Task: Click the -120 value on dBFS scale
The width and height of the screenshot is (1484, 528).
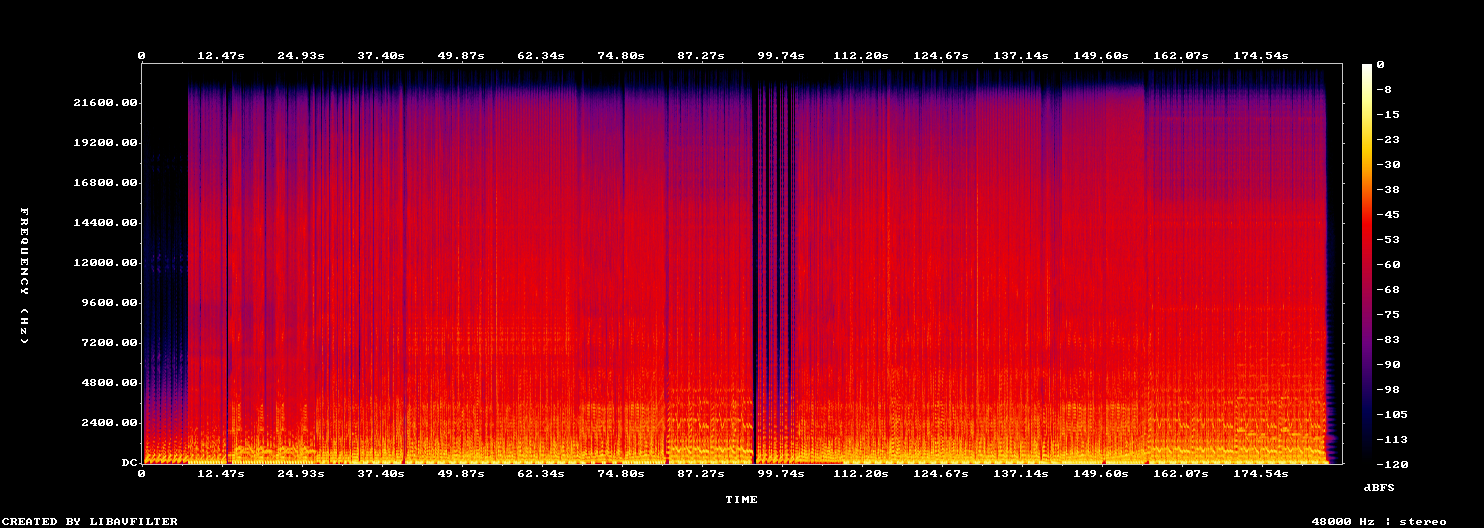Action: pyautogui.click(x=1392, y=465)
